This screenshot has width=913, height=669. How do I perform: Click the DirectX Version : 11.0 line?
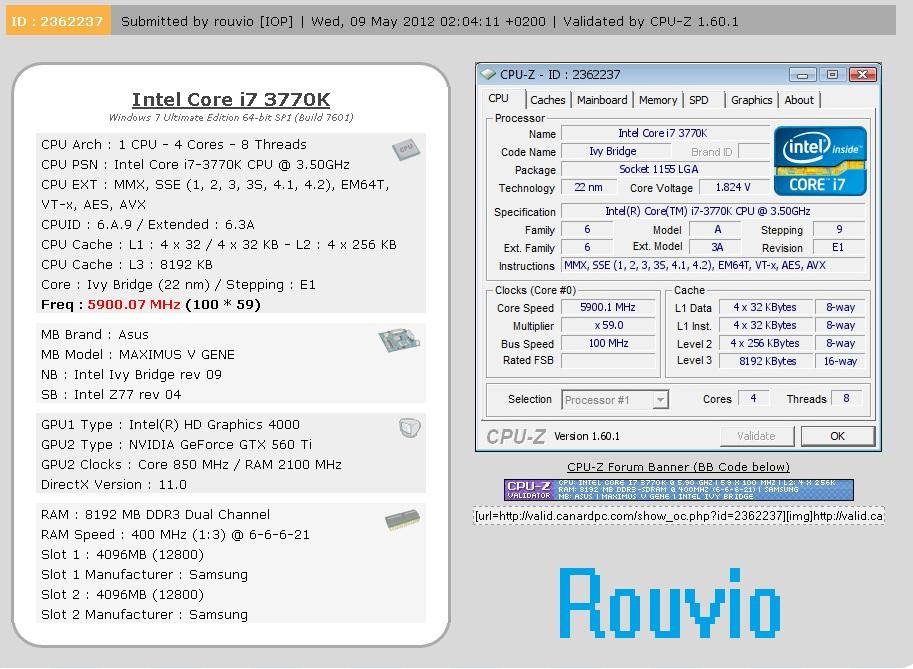click(x=114, y=485)
